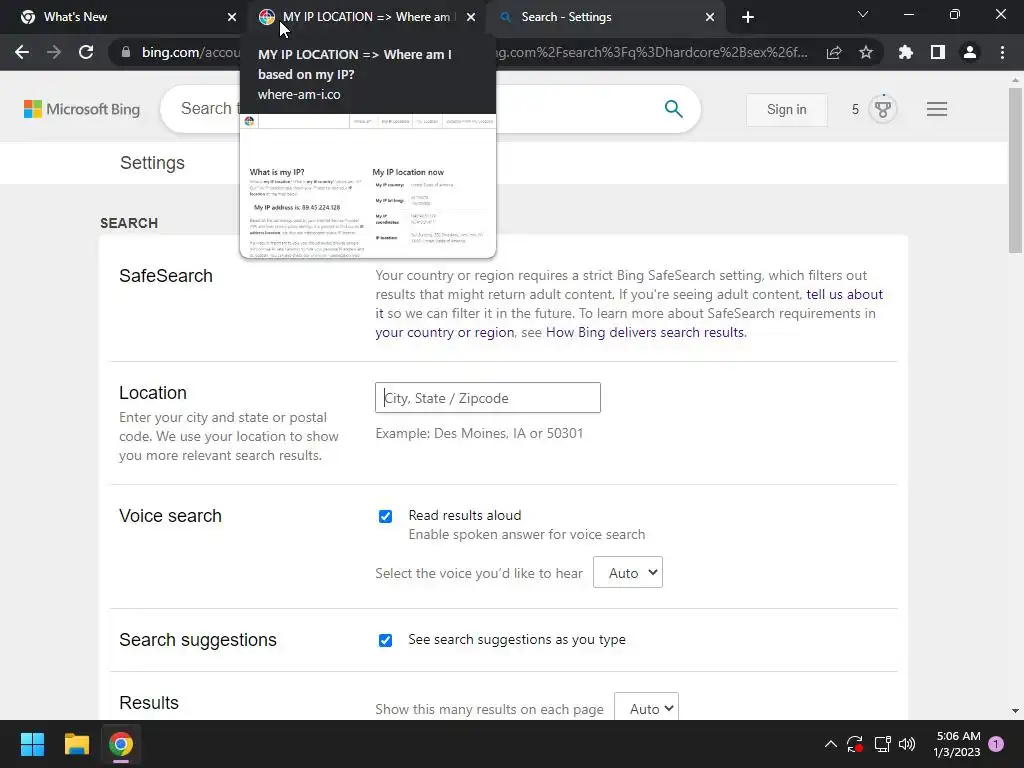Click the scrollbar down arrow
This screenshot has height=768, width=1024.
[x=1015, y=711]
